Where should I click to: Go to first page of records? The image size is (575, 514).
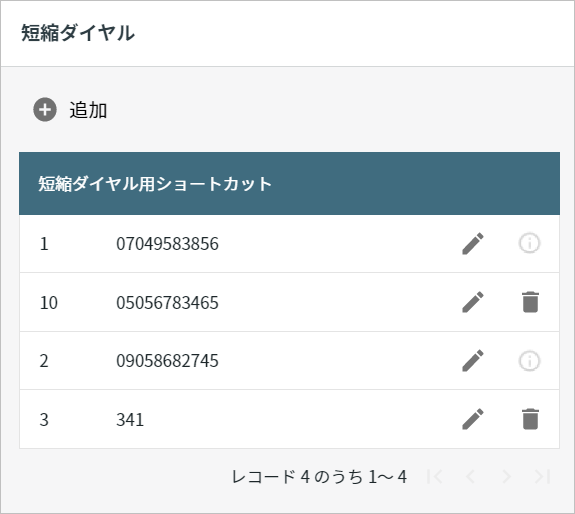[x=435, y=477]
